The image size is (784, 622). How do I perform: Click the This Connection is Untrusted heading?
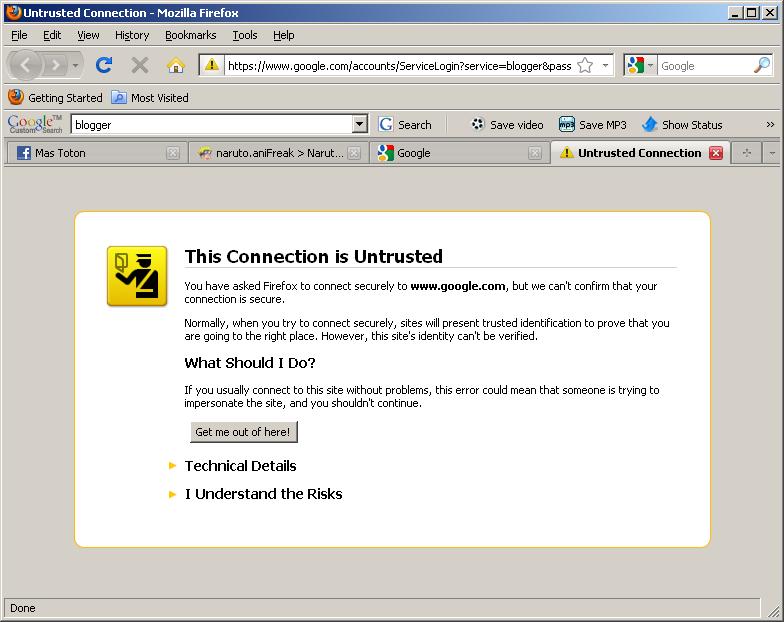(x=314, y=256)
